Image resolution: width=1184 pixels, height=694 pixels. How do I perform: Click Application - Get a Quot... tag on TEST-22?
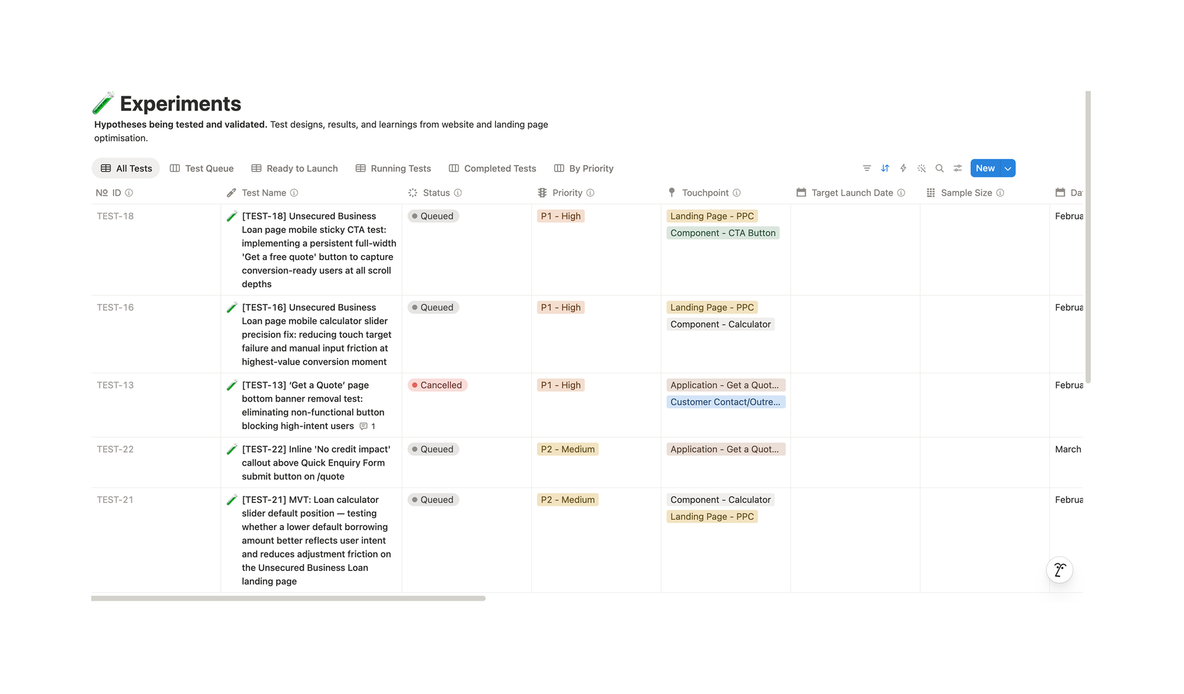(726, 449)
